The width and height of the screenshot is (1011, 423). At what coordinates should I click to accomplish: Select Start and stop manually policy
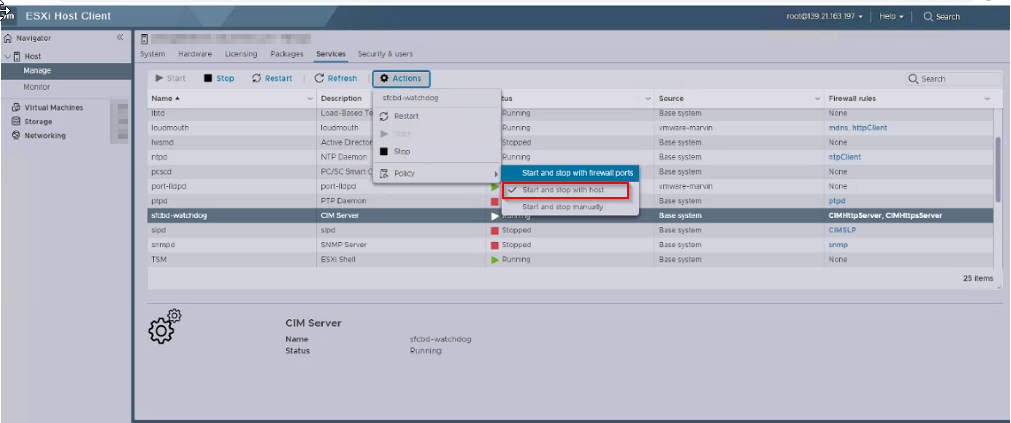[571, 207]
